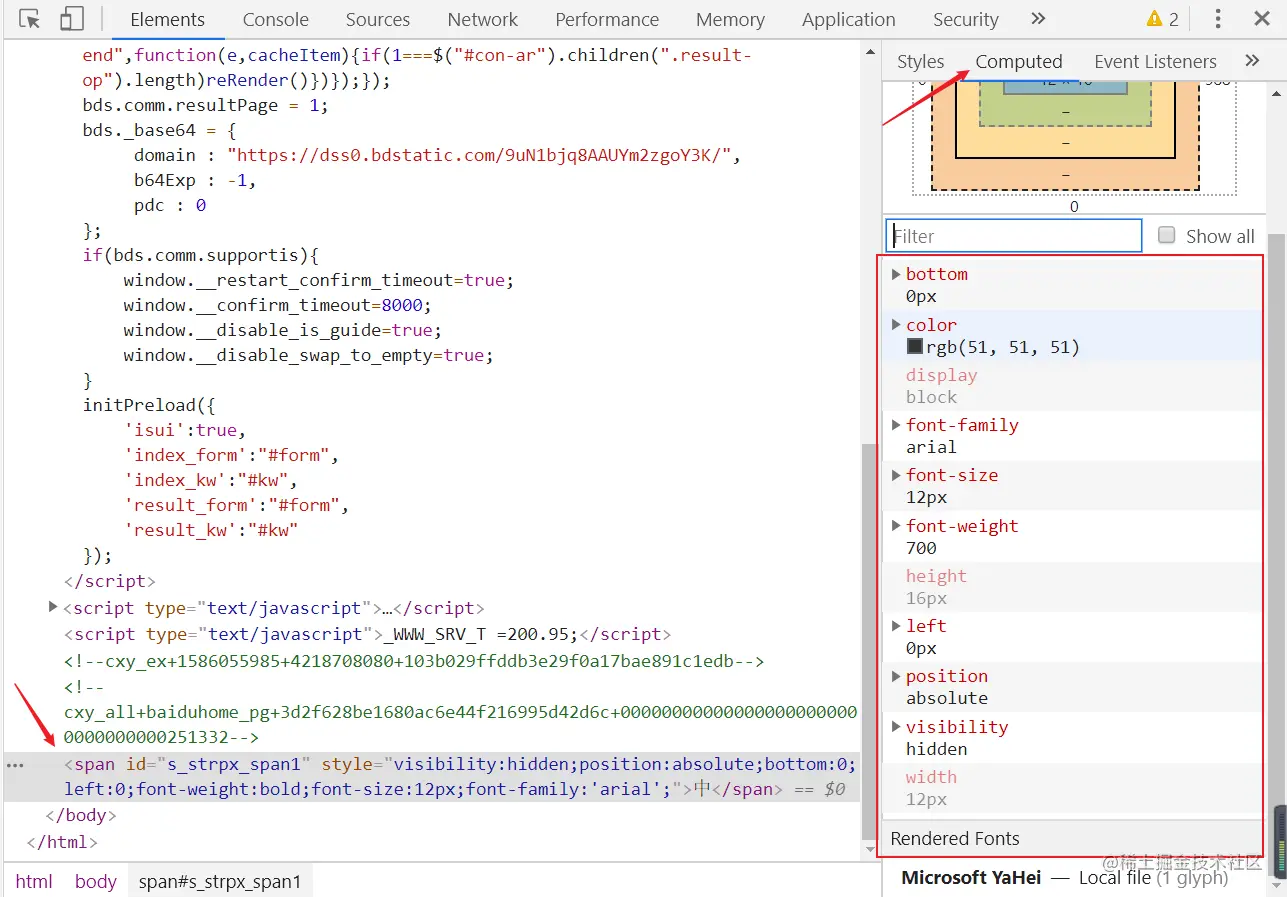Viewport: 1287px width, 897px height.
Task: Activate the inspect element picker icon
Action: pyautogui.click(x=30, y=19)
